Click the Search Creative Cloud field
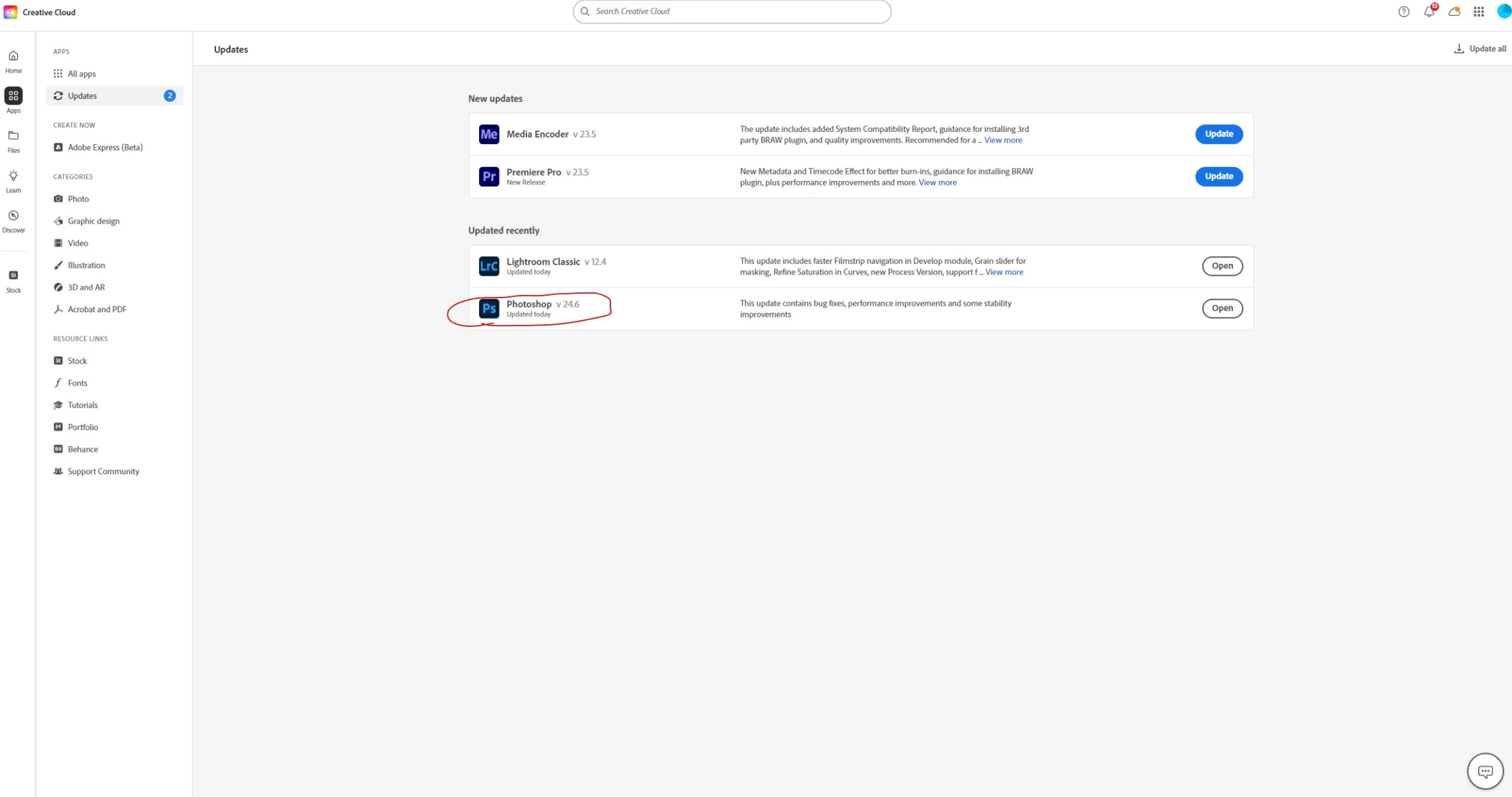 [x=731, y=11]
